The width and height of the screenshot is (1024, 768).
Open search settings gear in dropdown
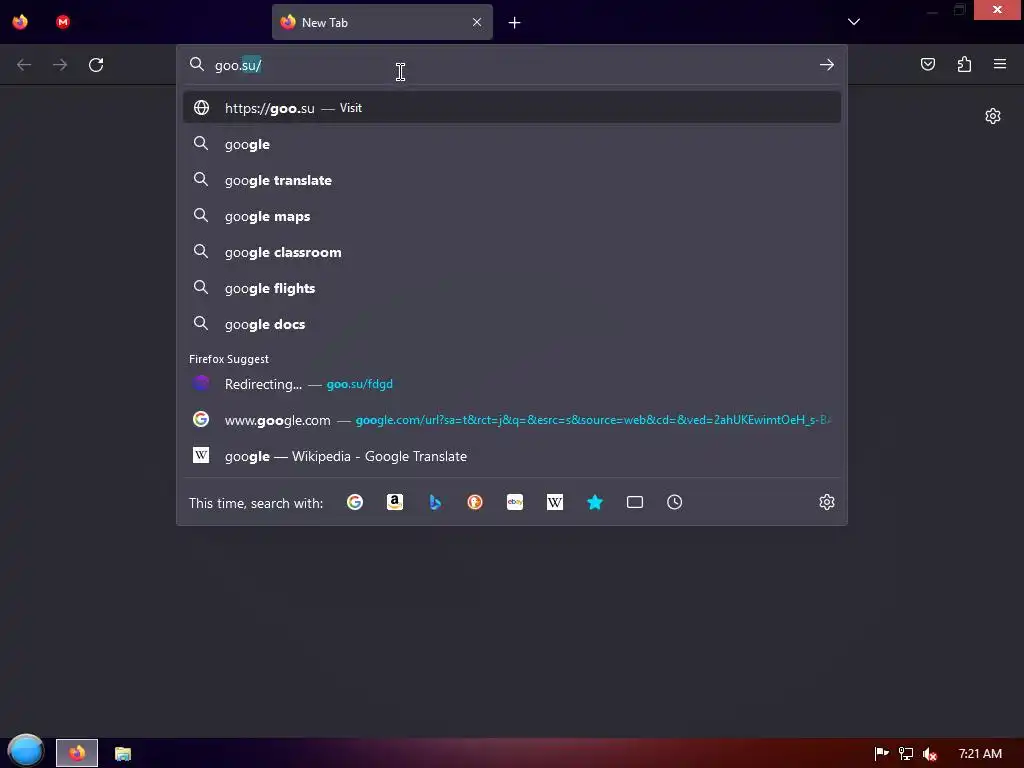827,502
